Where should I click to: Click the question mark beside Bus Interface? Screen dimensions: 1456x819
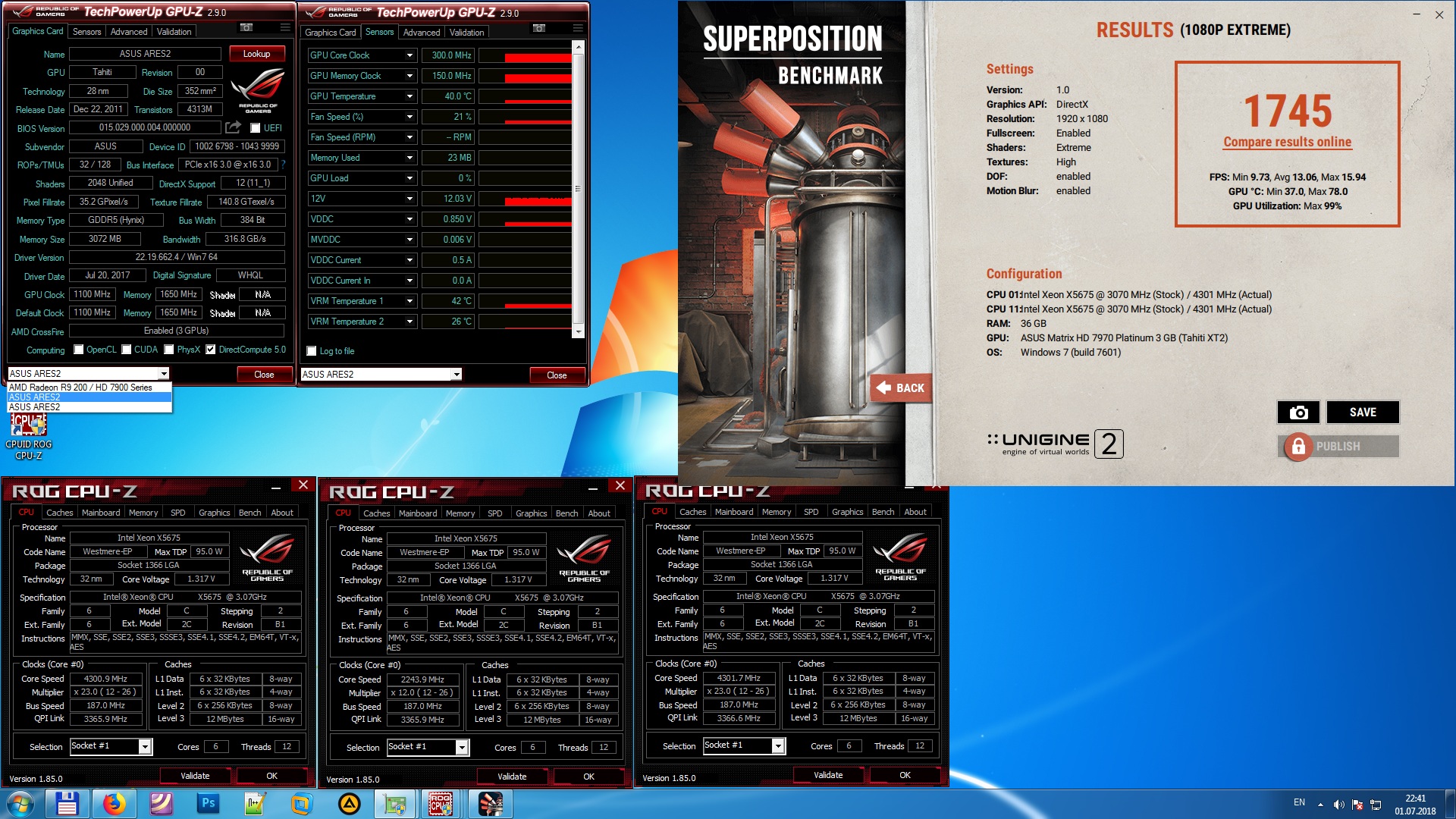click(x=283, y=165)
